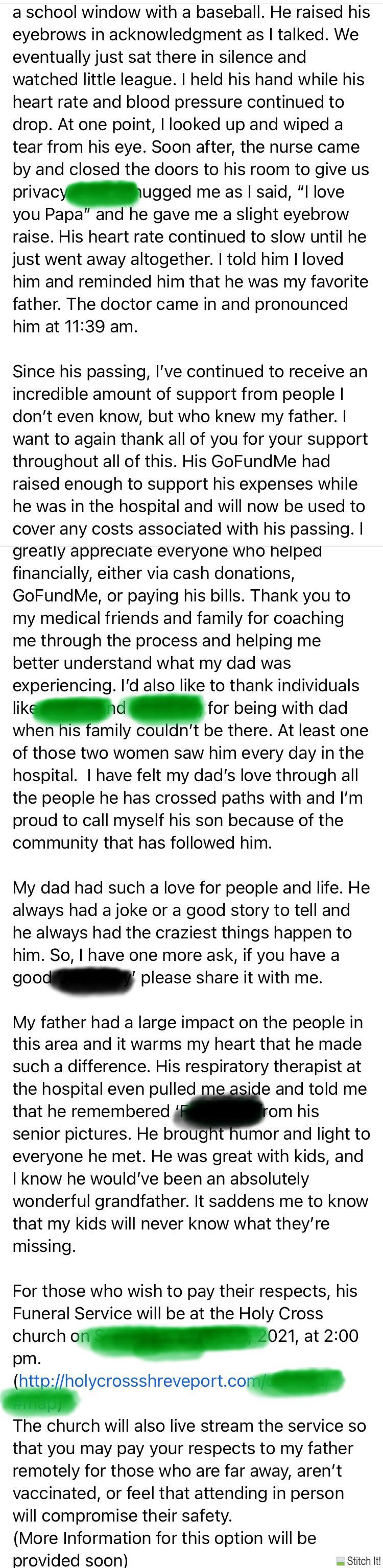Click the Stitch It! watermark icon

pyautogui.click(x=341, y=1561)
